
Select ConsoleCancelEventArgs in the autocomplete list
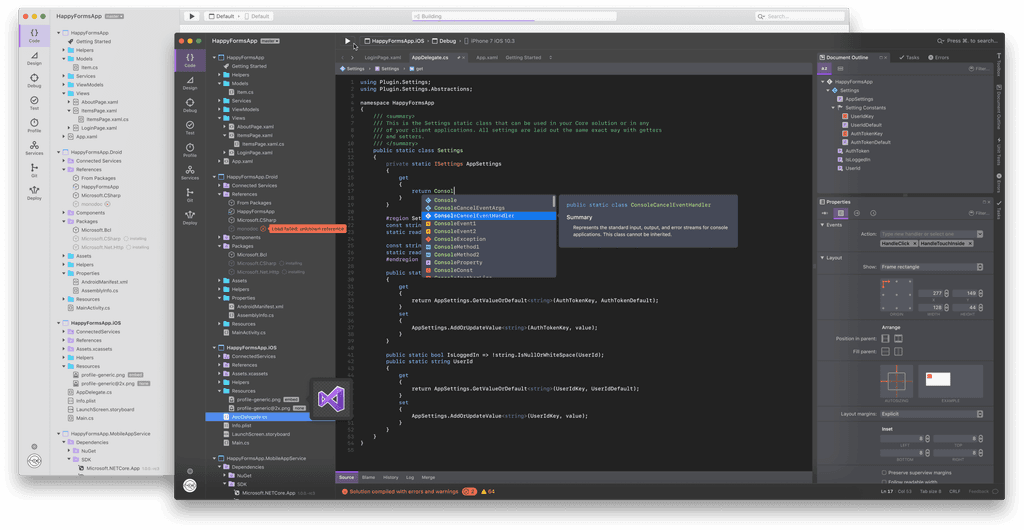point(488,208)
